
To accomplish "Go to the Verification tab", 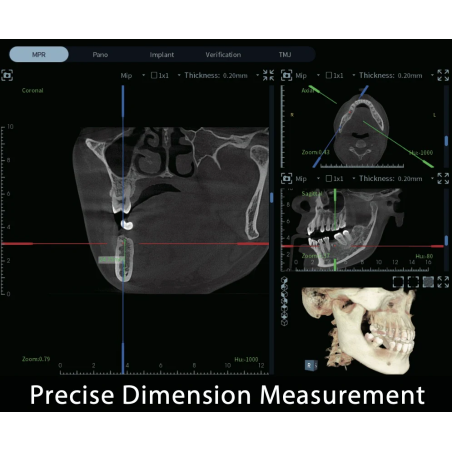I will click(x=223, y=54).
